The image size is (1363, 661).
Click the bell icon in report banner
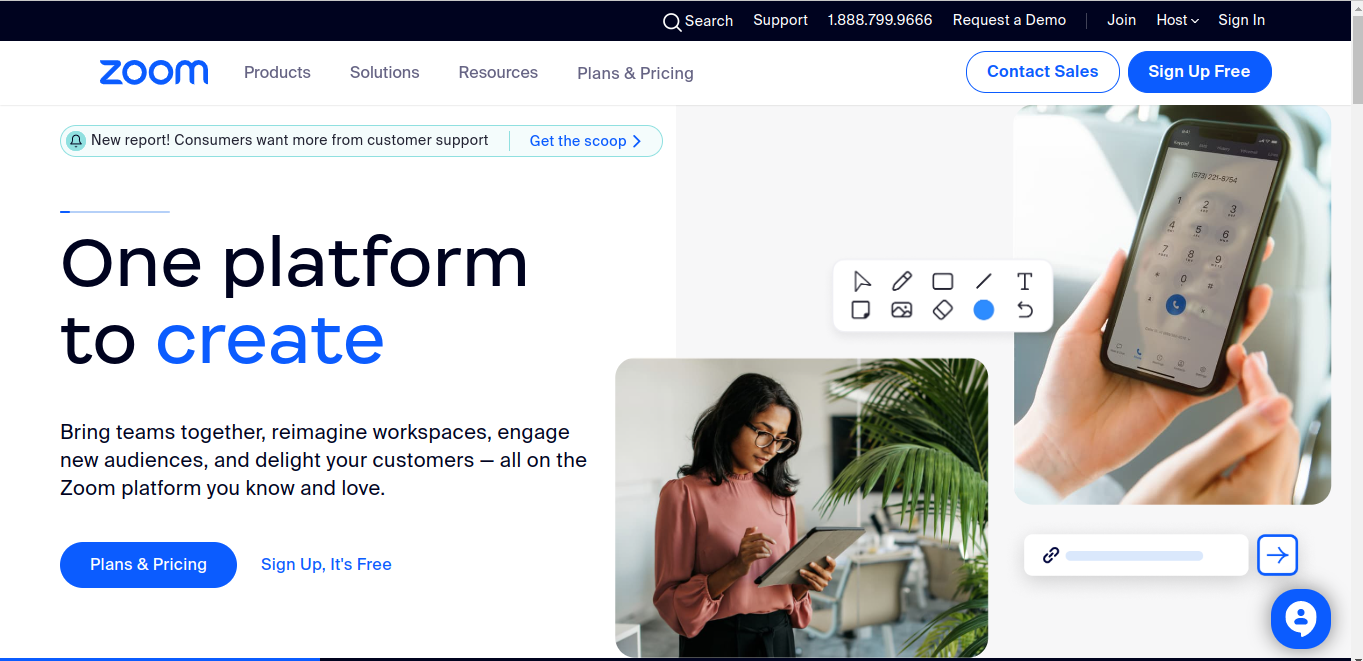(76, 141)
